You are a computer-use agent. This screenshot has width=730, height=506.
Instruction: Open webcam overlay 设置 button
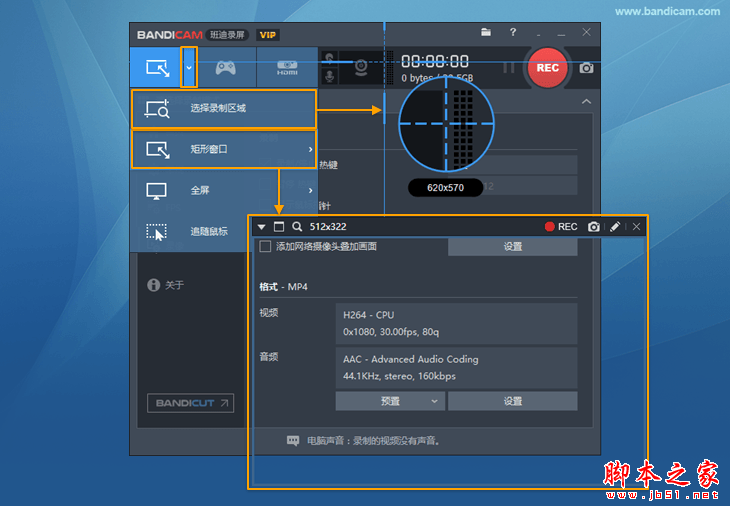(513, 247)
